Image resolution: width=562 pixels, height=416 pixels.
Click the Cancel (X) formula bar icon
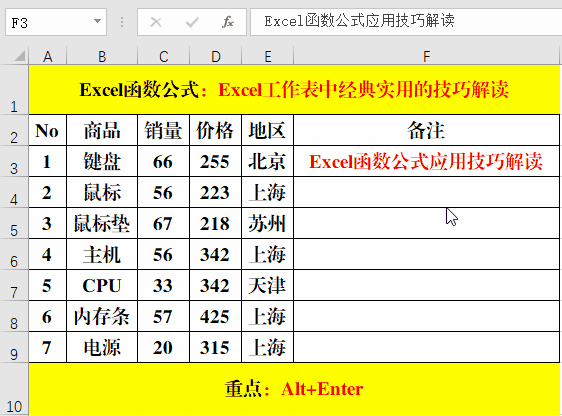point(156,22)
